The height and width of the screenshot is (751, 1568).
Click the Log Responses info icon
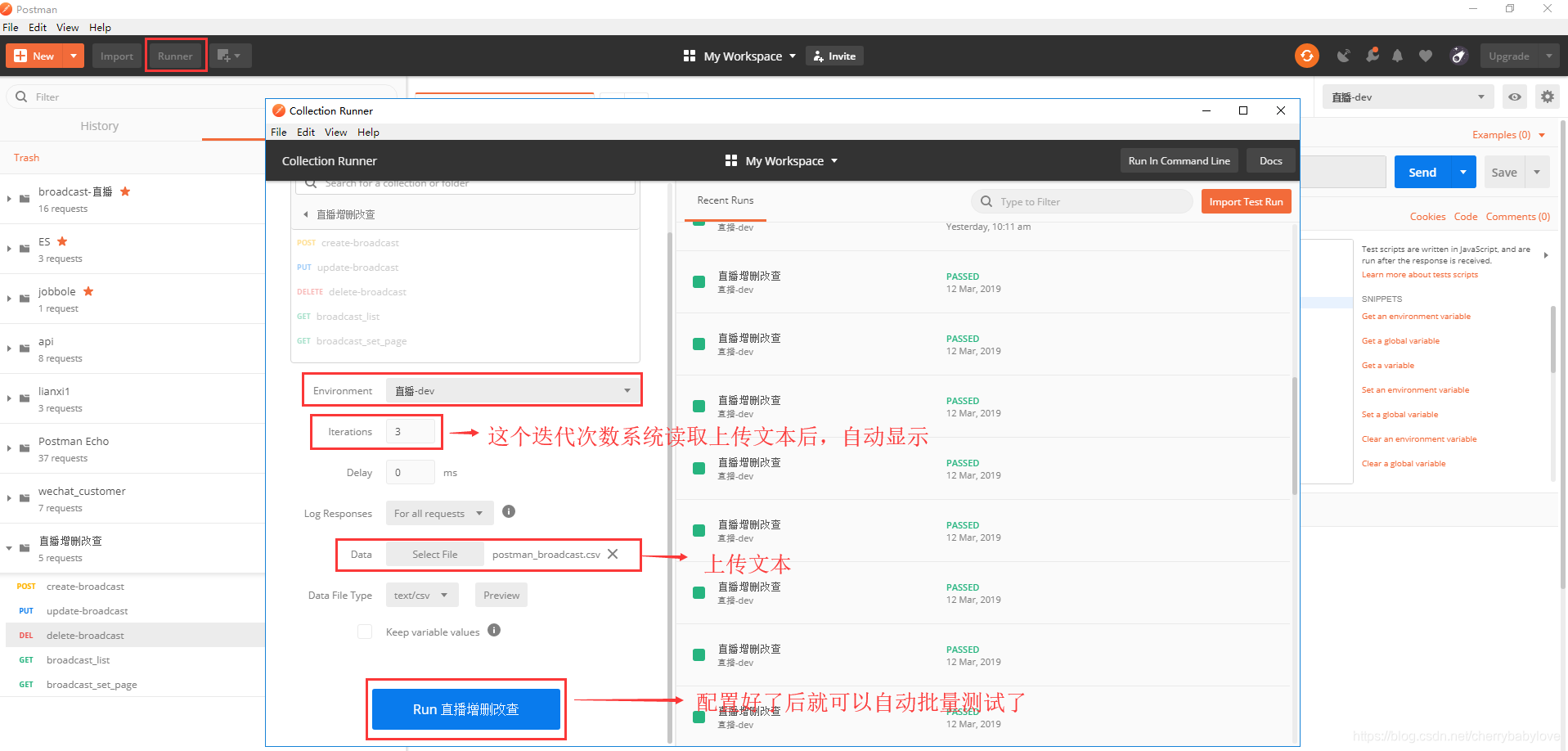pos(509,511)
